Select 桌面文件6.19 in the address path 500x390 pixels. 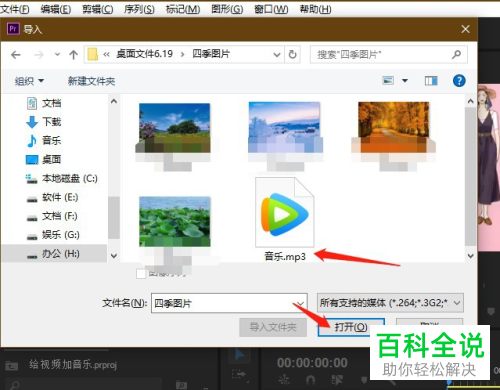click(144, 54)
